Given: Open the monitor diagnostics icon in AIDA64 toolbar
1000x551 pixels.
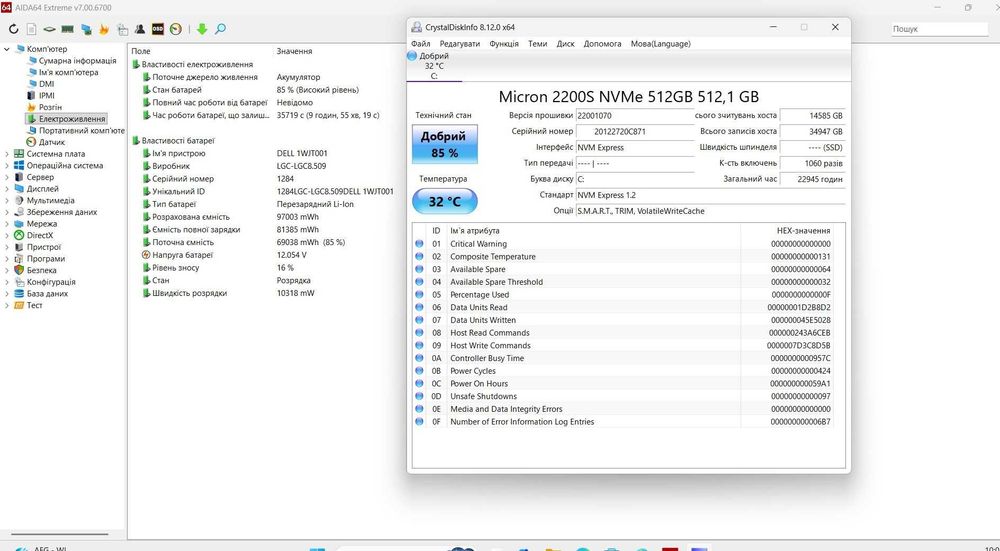Looking at the screenshot, I should pyautogui.click(x=86, y=29).
